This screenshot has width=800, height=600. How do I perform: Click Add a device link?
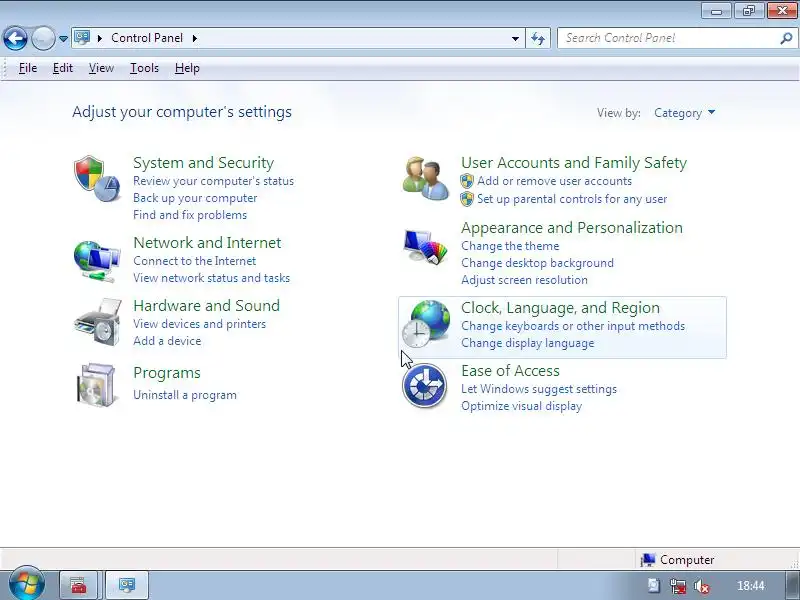pyautogui.click(x=167, y=341)
